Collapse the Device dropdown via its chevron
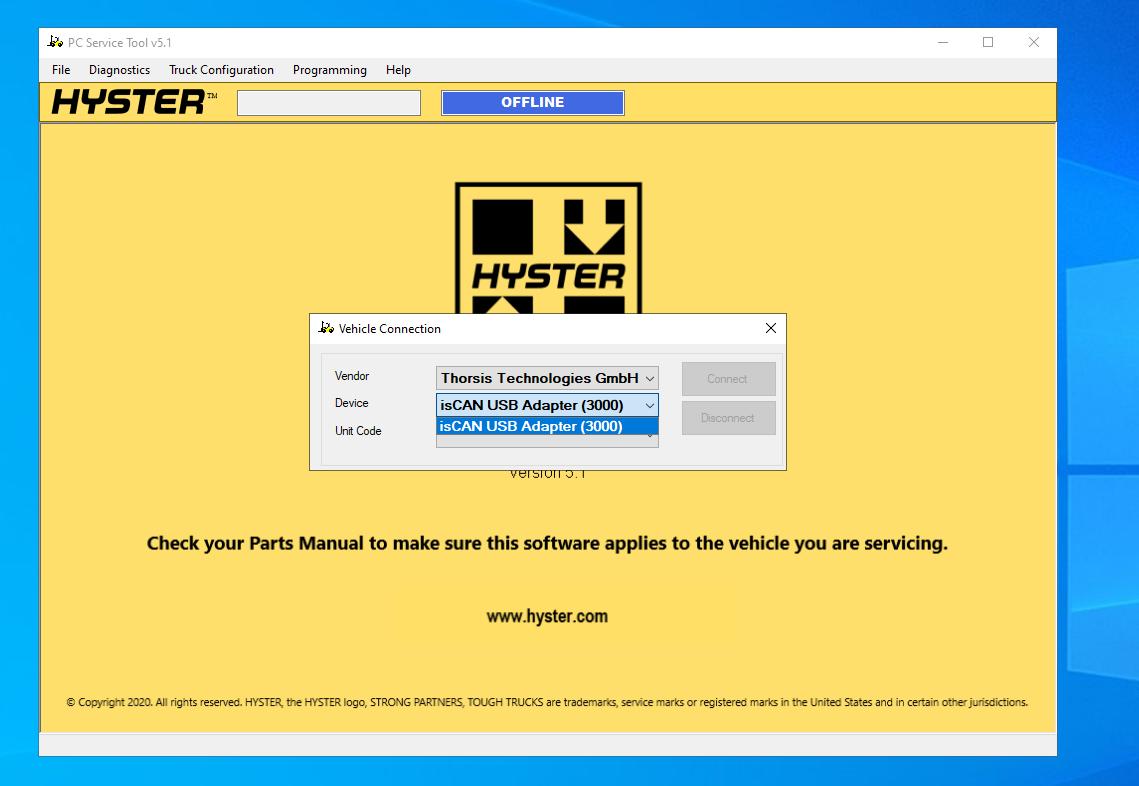This screenshot has width=1139, height=786. [648, 406]
